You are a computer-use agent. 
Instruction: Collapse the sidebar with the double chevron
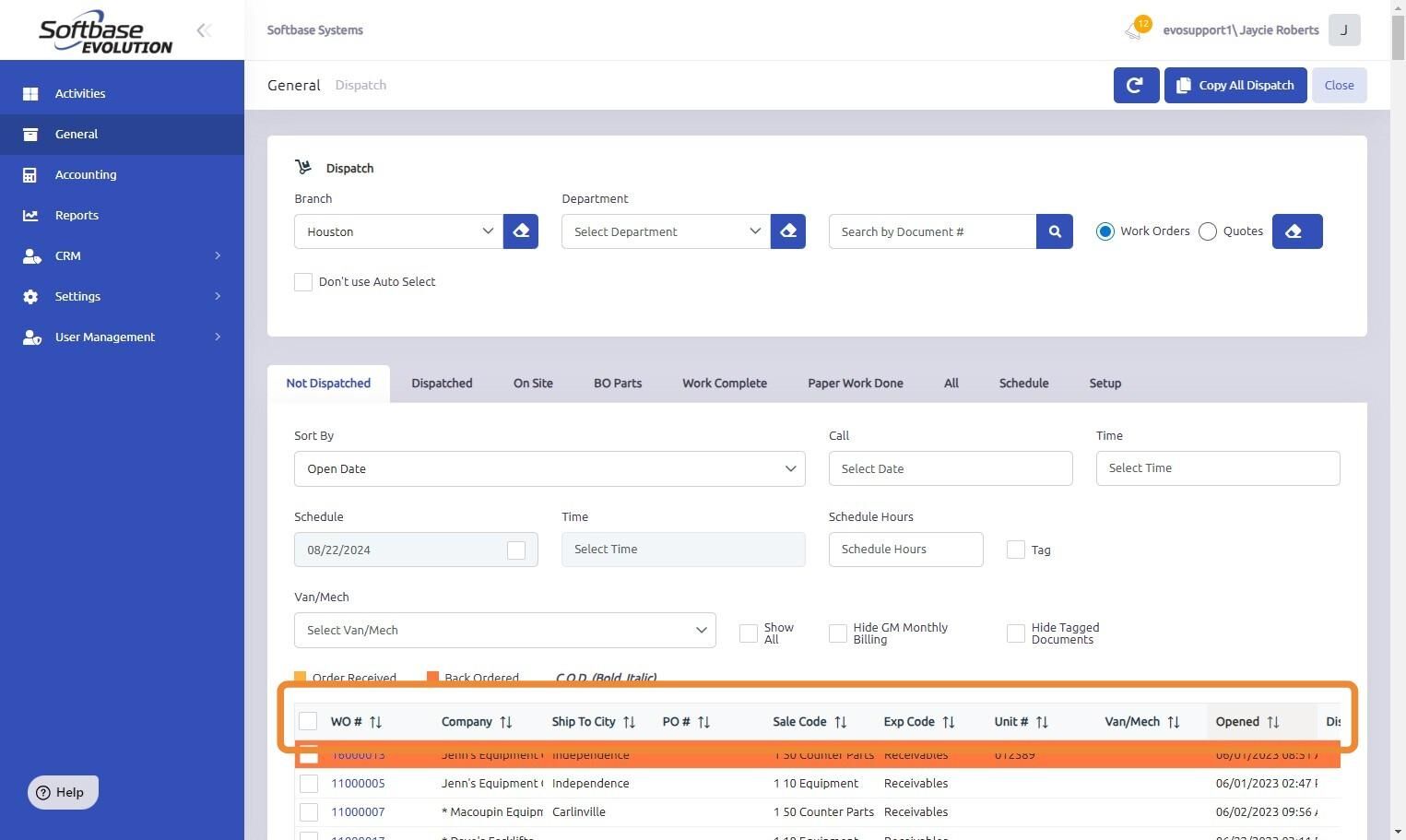(204, 30)
